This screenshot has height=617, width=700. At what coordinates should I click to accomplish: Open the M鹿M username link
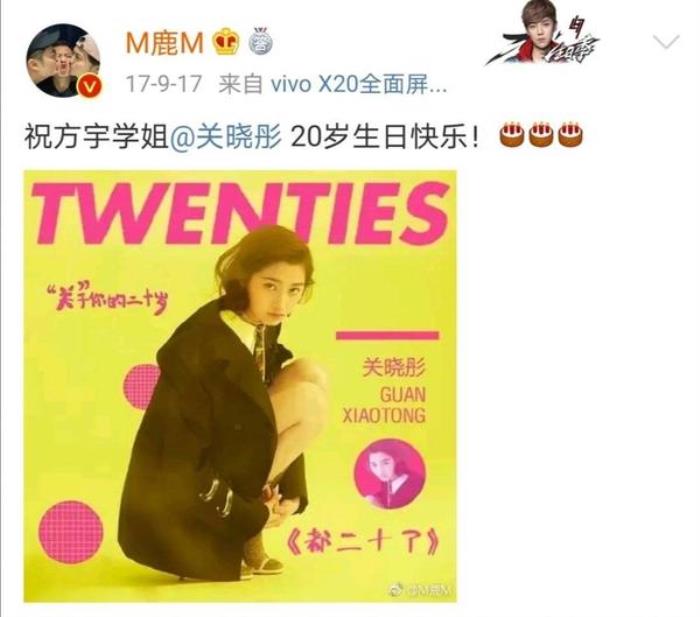click(164, 43)
